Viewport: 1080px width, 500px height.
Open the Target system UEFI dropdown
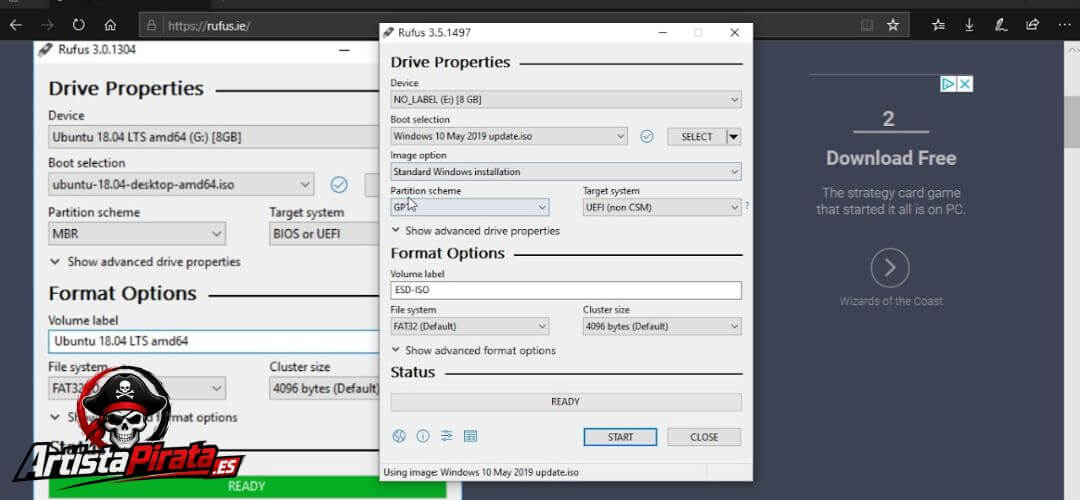pos(662,207)
